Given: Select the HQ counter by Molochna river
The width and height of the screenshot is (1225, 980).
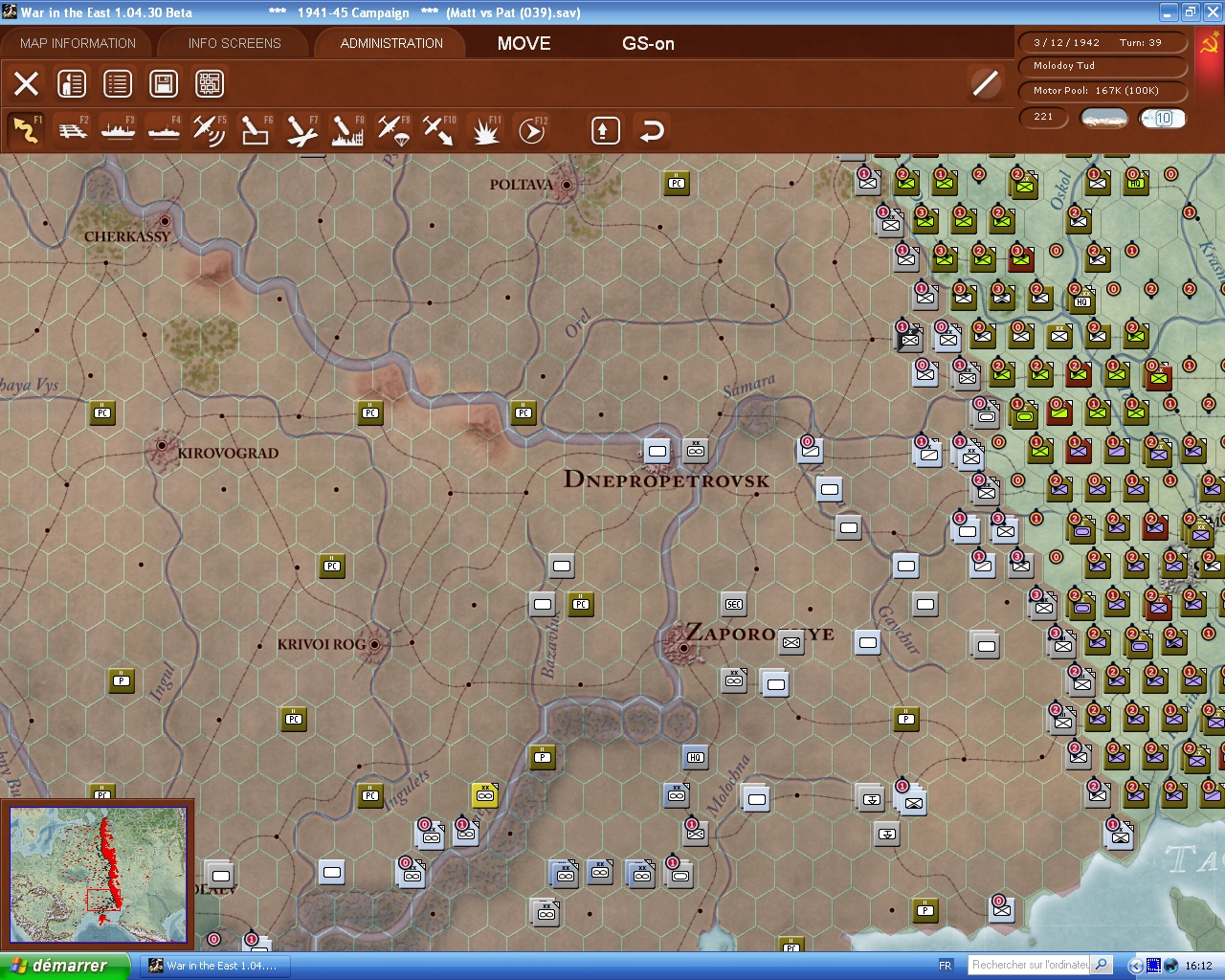Looking at the screenshot, I should pyautogui.click(x=696, y=757).
